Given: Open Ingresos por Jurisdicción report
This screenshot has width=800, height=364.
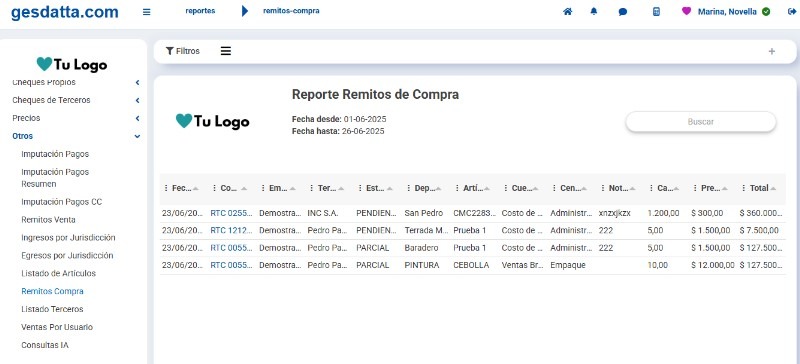Looking at the screenshot, I should point(68,238).
